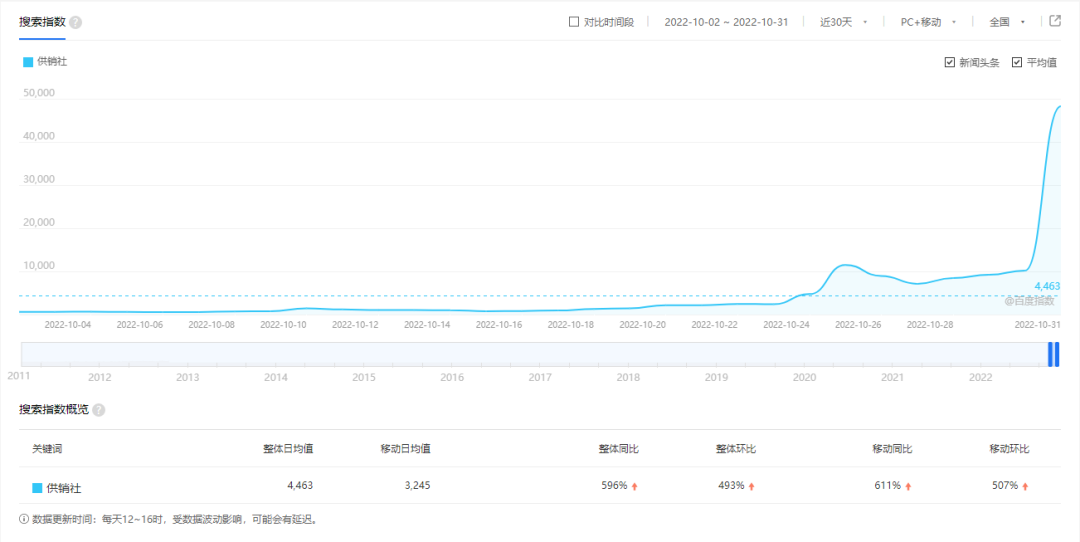Image resolution: width=1080 pixels, height=542 pixels.
Task: Click the 整体同比 red up arrow
Action: 635,486
